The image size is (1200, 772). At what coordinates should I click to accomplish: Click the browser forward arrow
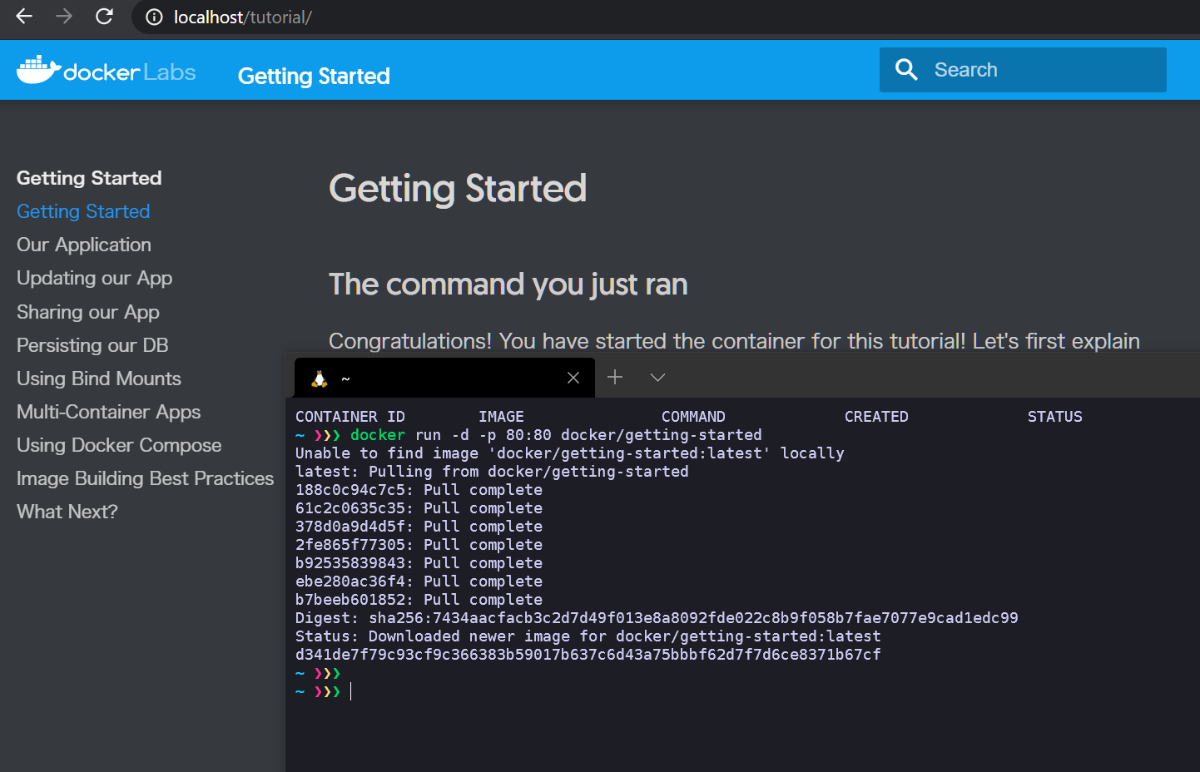pos(64,17)
